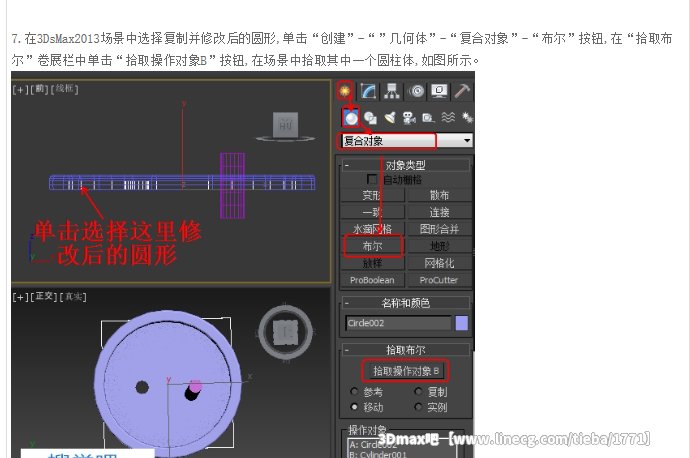The image size is (690, 458).
Task: Open the 真实 shading label menu
Action: [73, 297]
